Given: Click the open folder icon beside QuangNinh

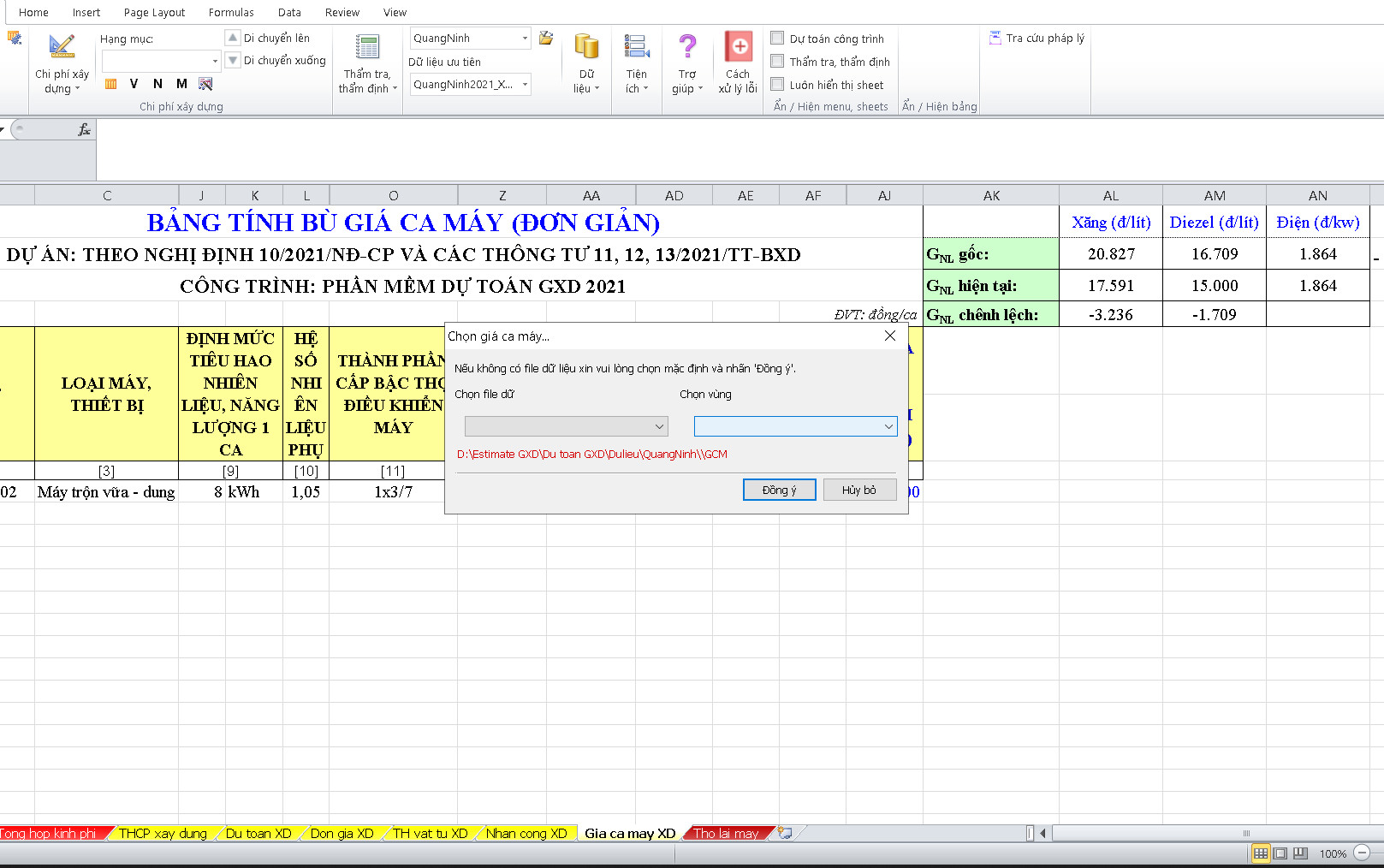Looking at the screenshot, I should click(546, 38).
